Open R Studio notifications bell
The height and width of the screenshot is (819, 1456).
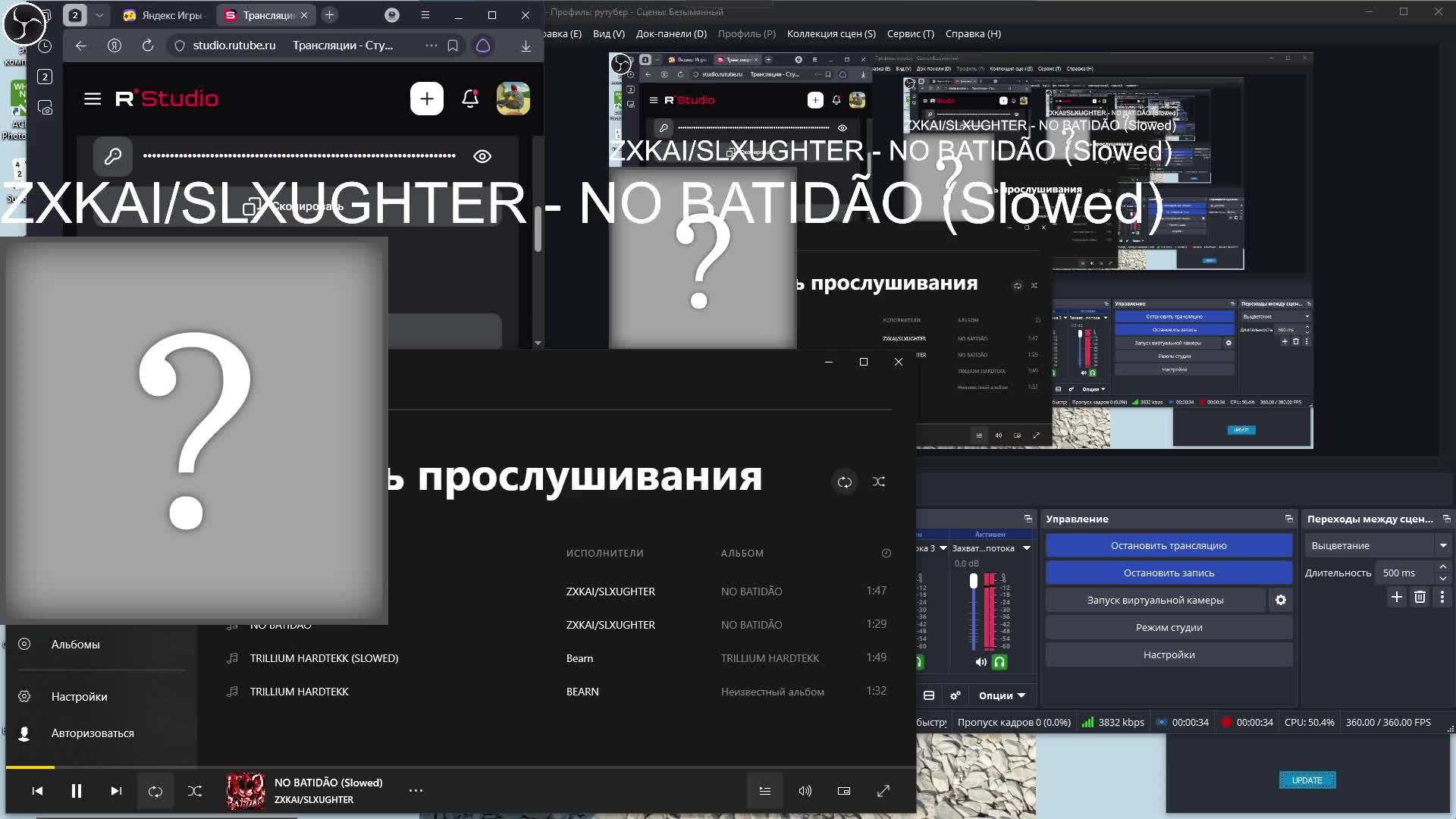(x=470, y=99)
